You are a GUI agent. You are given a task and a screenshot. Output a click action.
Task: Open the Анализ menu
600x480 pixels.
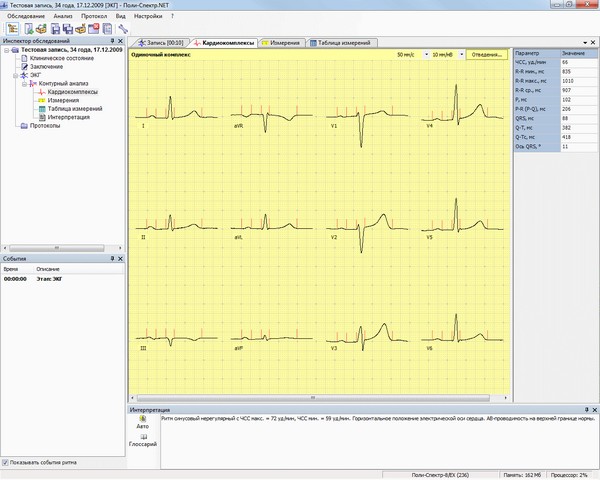pos(62,17)
